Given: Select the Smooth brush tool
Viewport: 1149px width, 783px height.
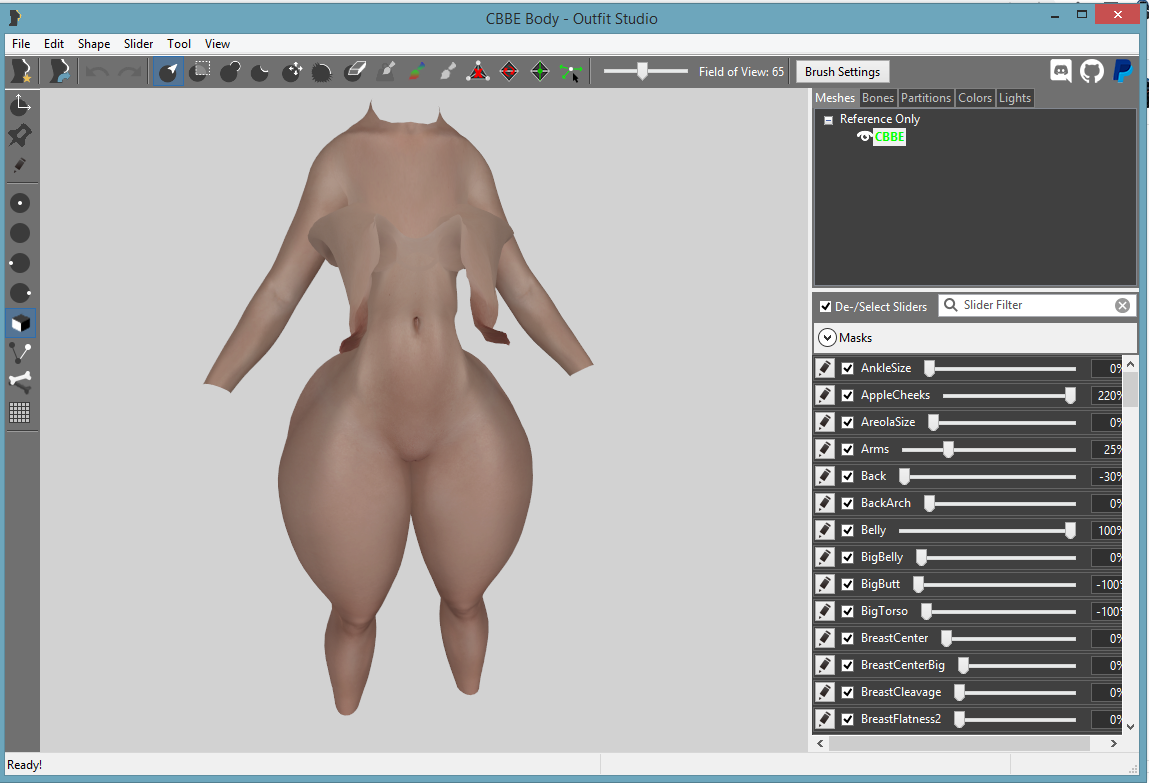Looking at the screenshot, I should point(322,72).
